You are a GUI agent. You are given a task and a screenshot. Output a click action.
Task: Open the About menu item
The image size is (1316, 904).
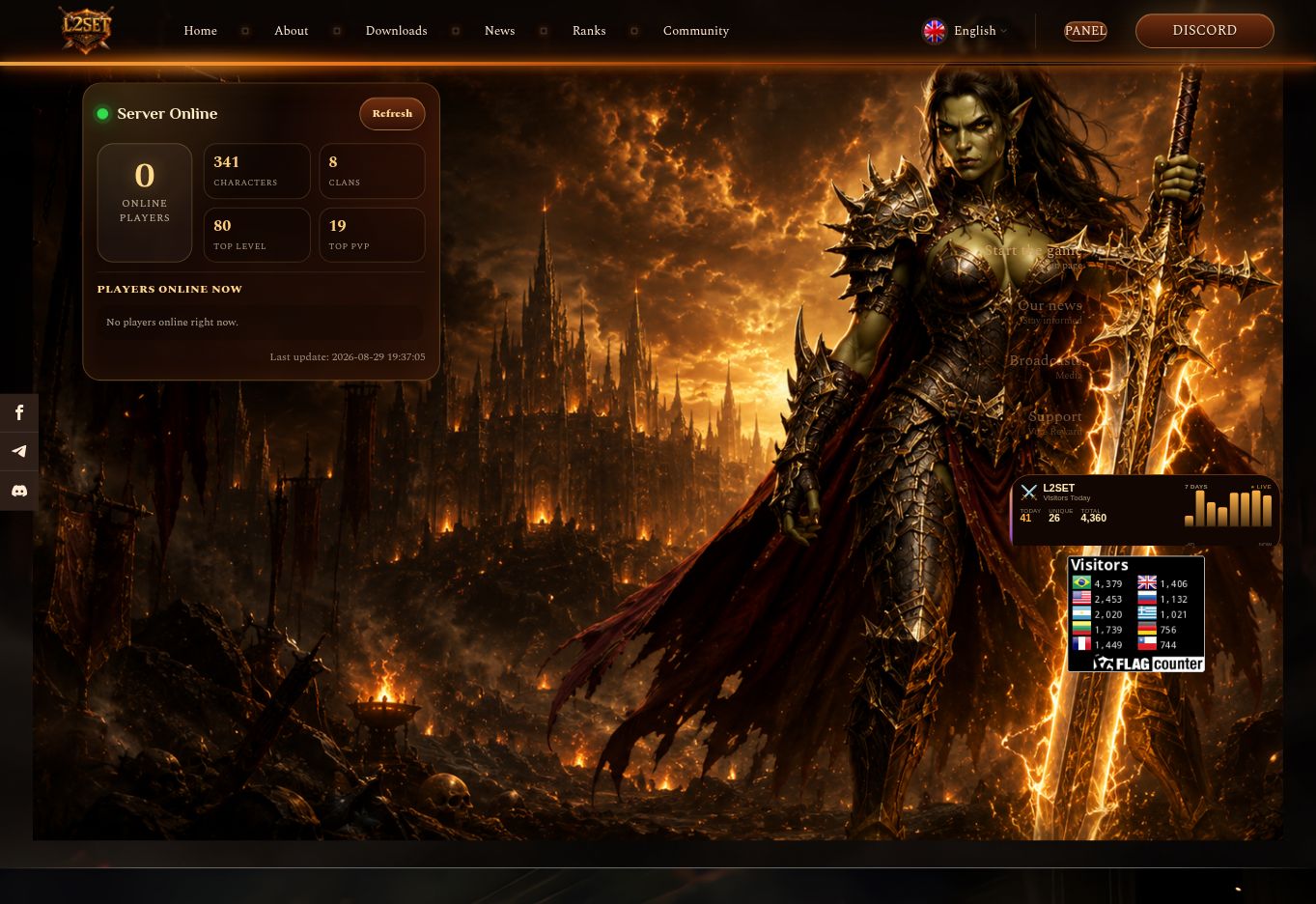click(292, 31)
